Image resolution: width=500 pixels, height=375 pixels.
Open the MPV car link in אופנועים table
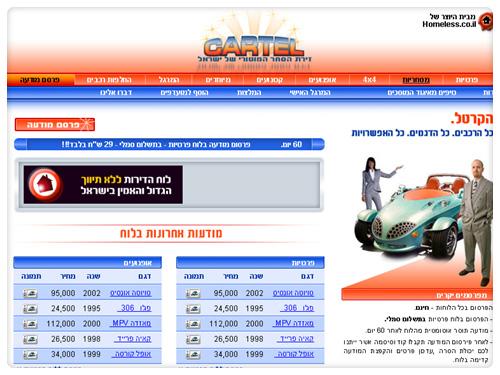click(131, 323)
